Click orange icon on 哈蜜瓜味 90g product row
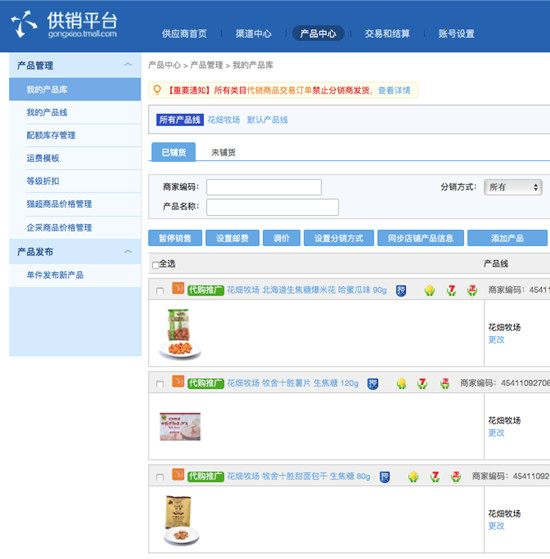Image resolution: width=550 pixels, height=559 pixels. click(x=178, y=288)
